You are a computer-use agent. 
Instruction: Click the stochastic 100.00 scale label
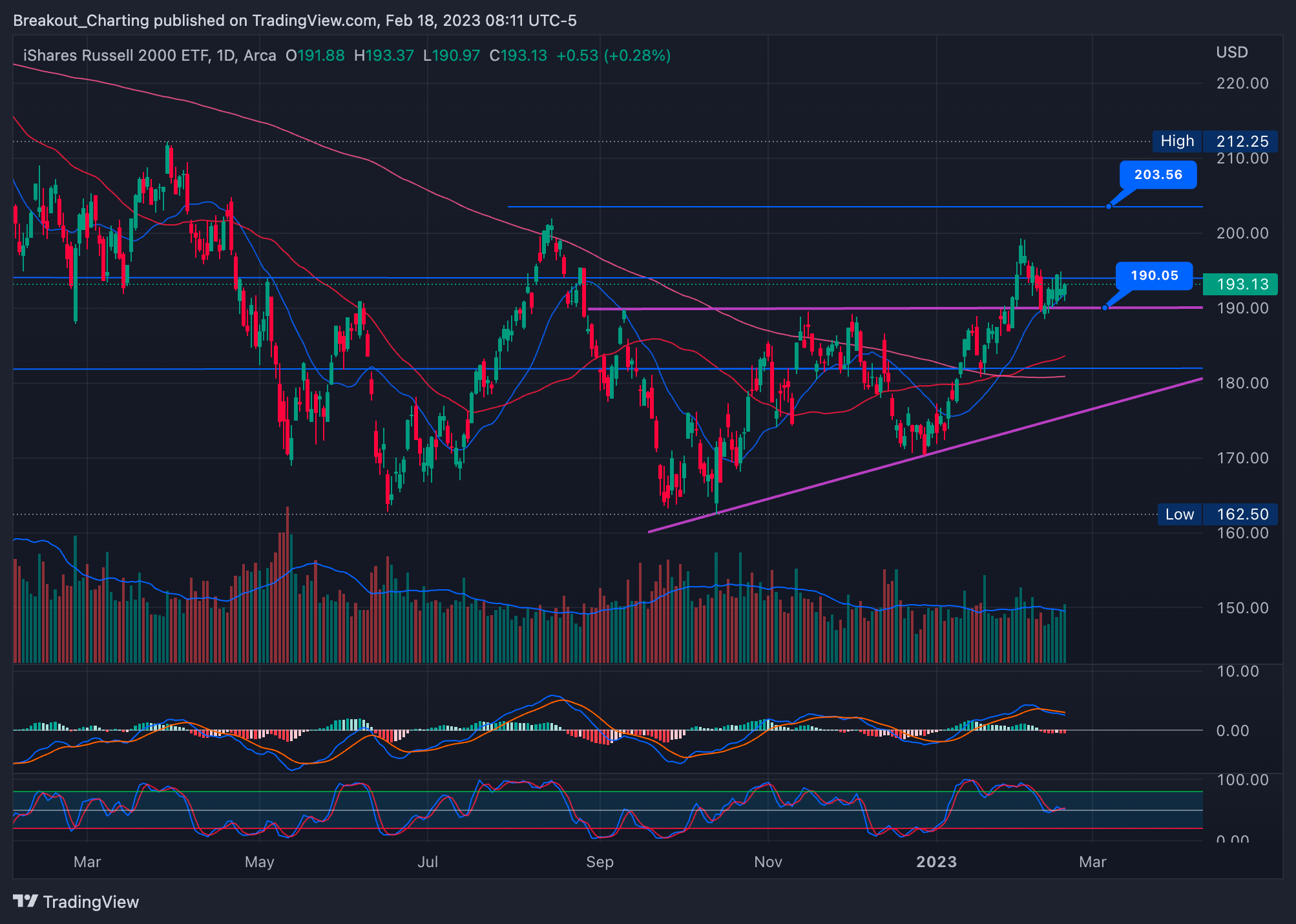(x=1242, y=780)
